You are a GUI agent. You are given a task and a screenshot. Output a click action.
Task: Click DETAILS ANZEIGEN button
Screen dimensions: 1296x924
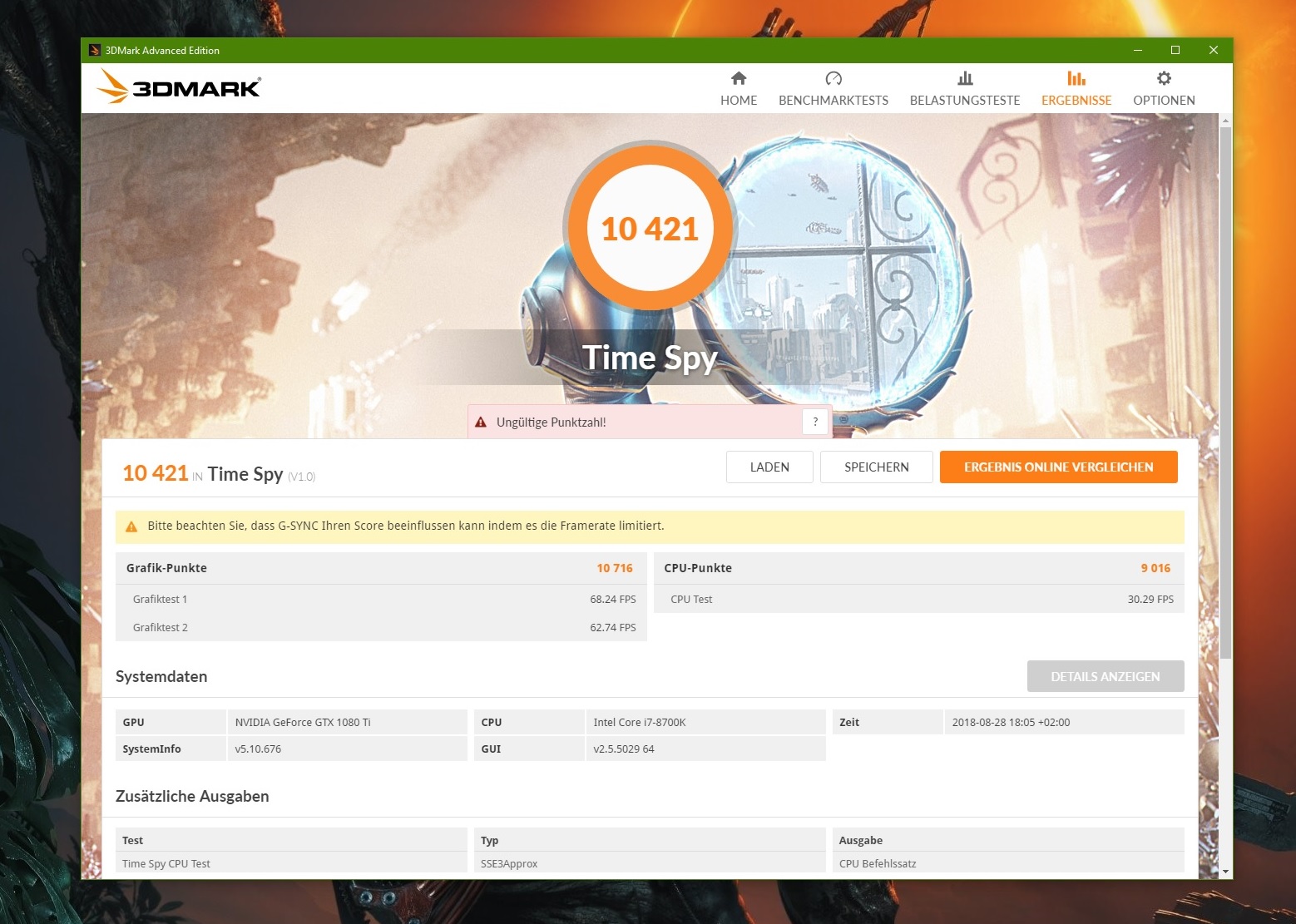(x=1106, y=676)
